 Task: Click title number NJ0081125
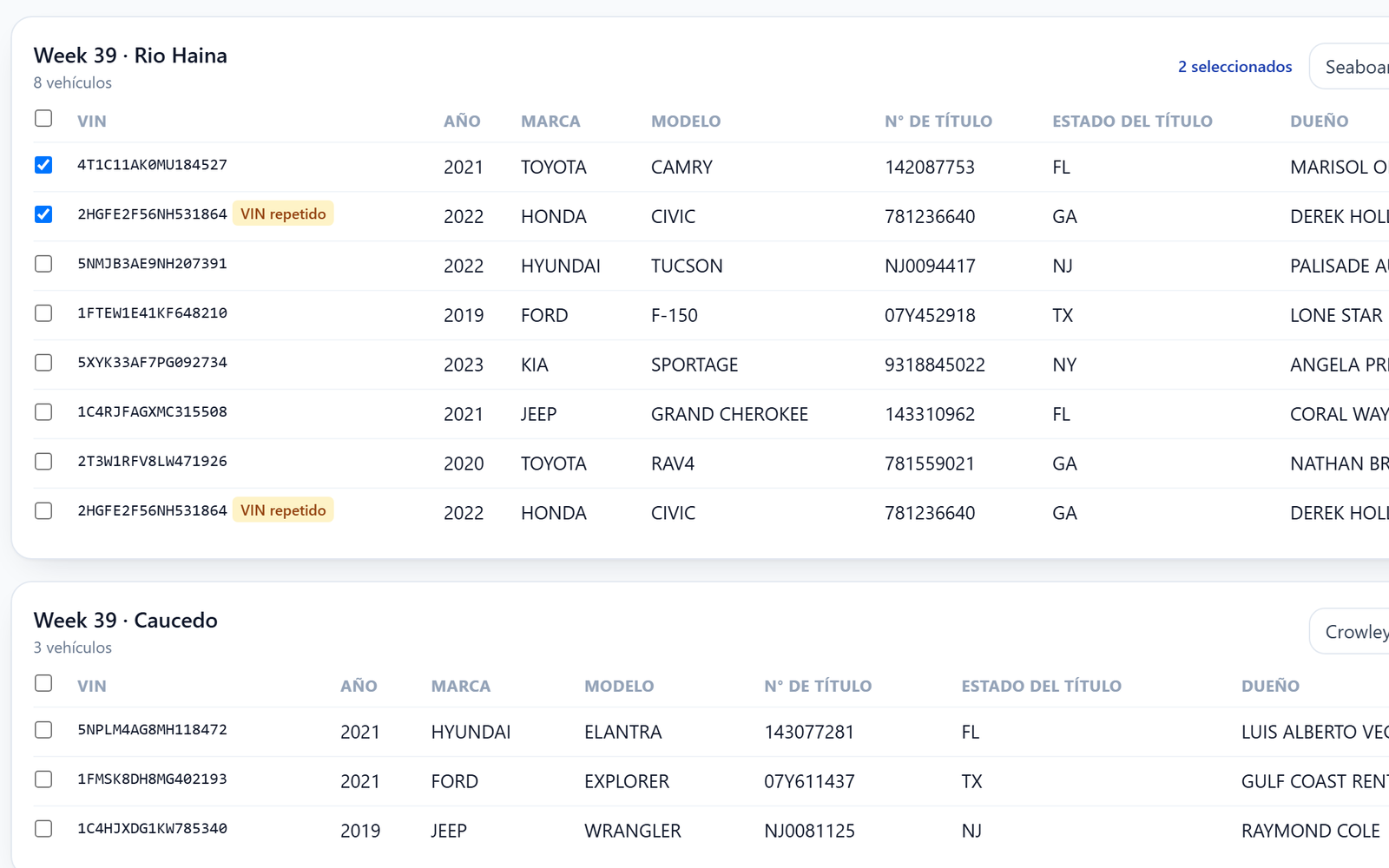809,832
